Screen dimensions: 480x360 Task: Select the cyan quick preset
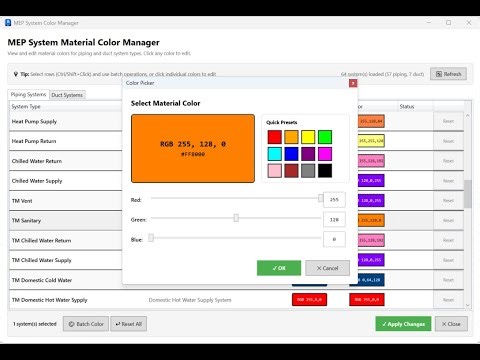[x=275, y=154]
